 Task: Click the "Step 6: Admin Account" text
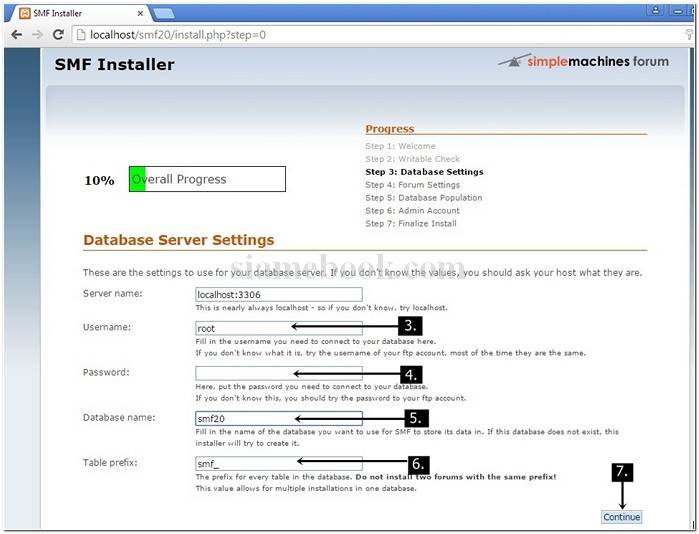point(412,210)
